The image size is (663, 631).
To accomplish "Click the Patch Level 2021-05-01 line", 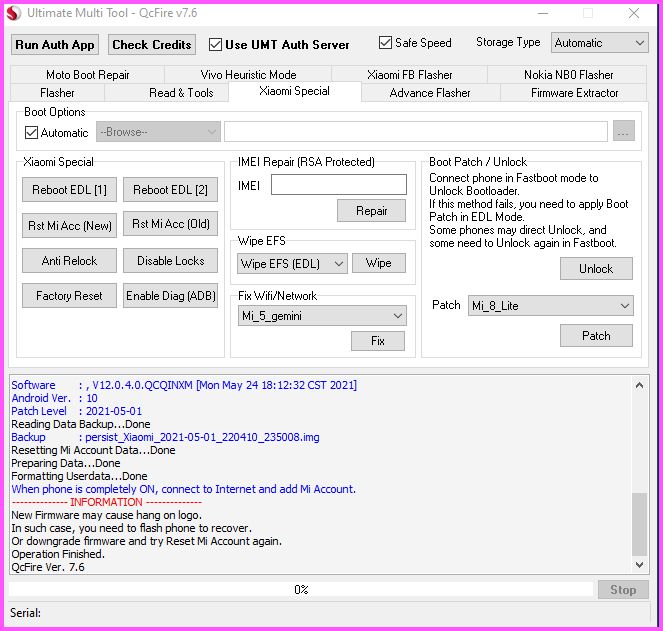I will click(77, 411).
